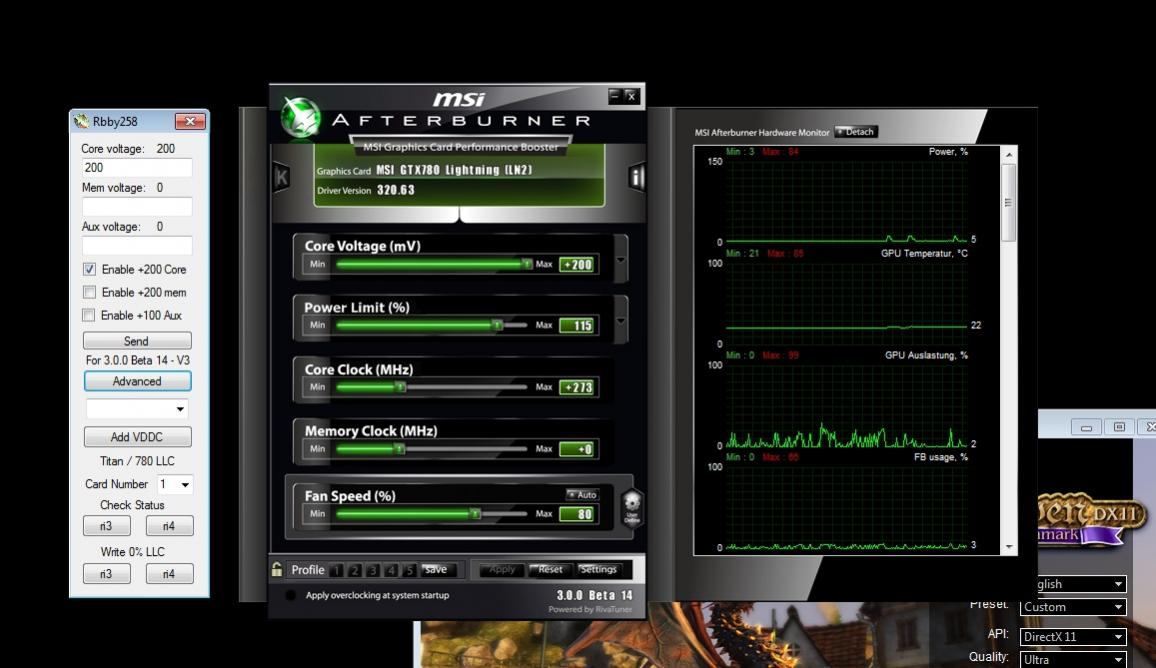Screen dimensions: 1156x668
Task: Open Afterburner Settings
Action: 598,569
